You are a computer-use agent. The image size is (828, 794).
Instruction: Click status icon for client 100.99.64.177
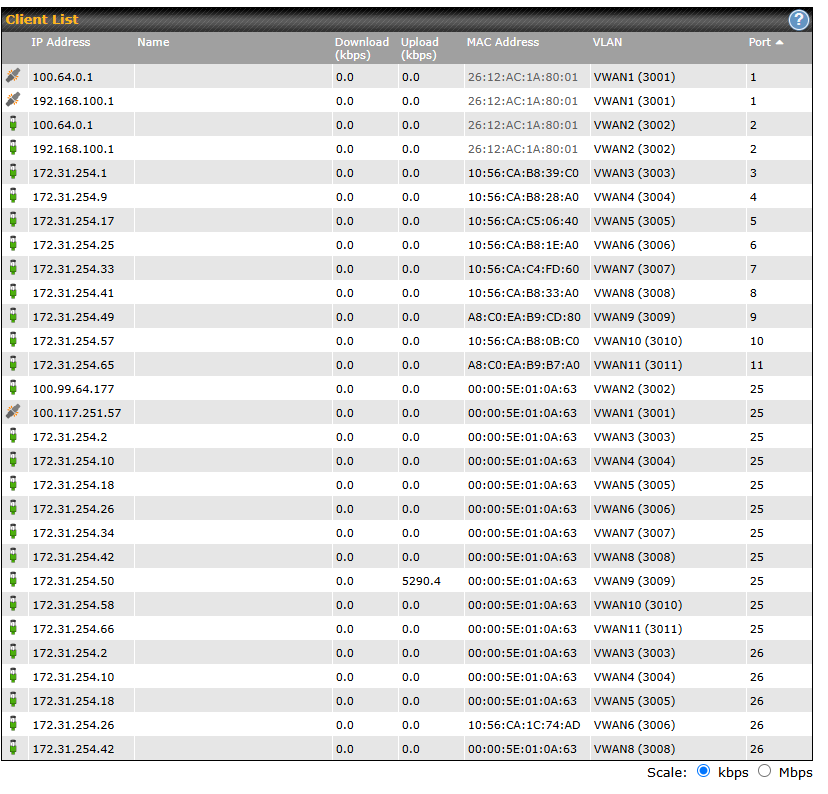[x=14, y=387]
